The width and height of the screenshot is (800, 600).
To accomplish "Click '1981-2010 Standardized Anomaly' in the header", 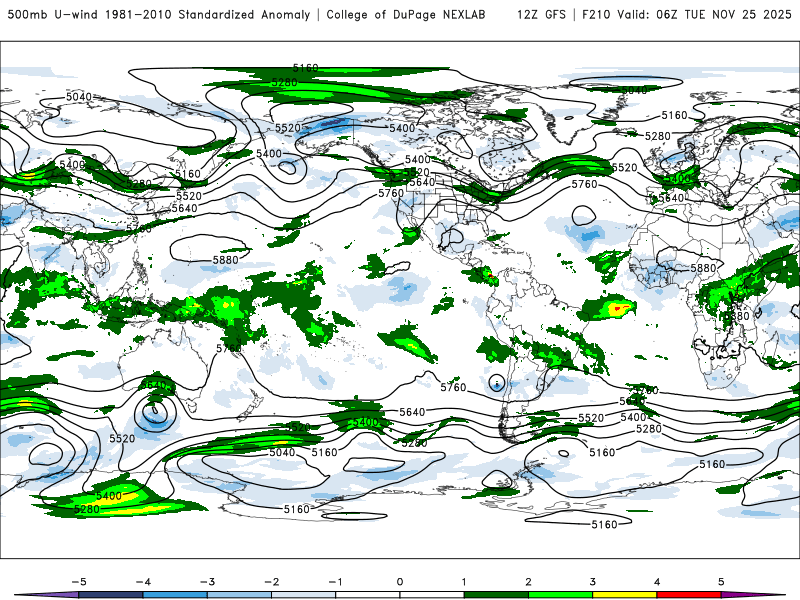I will 208,14.
